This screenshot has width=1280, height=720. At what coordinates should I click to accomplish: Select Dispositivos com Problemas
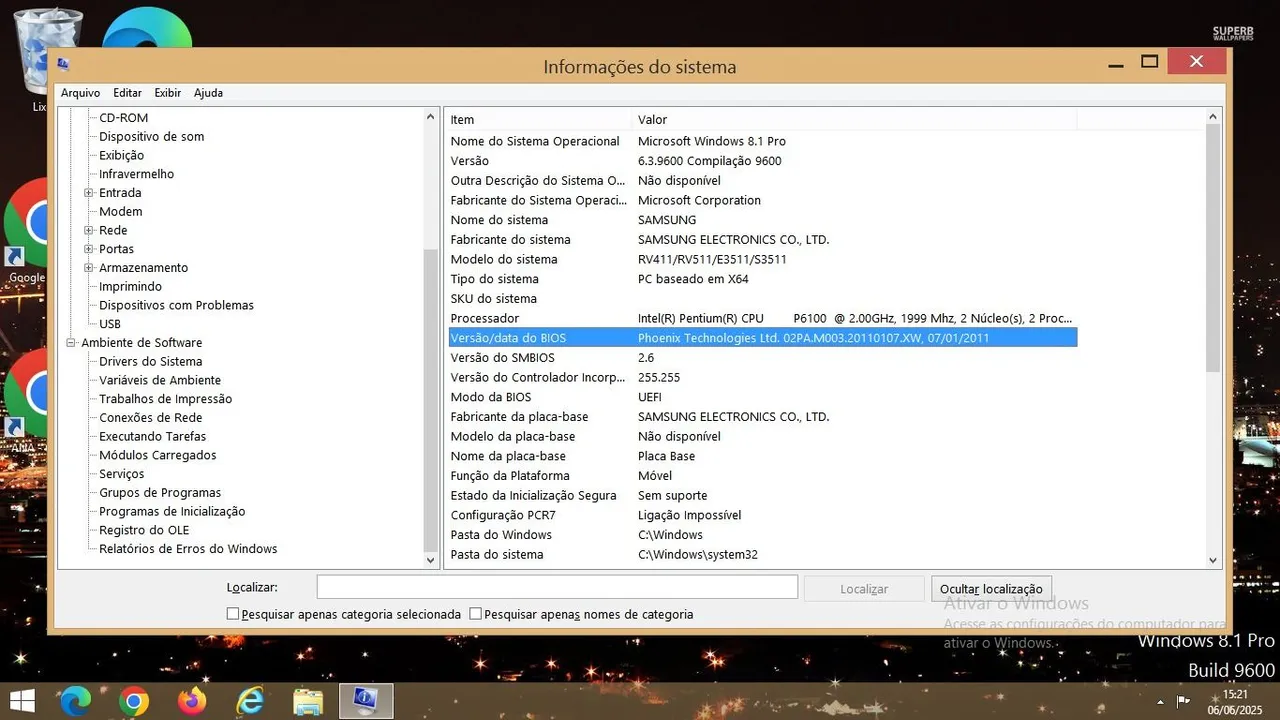point(176,305)
